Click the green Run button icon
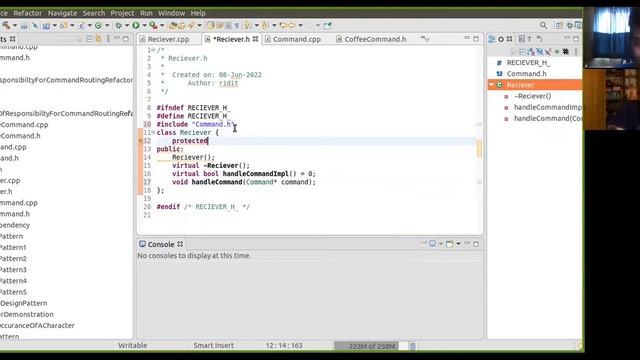Screen dimensions: 640x360 coord(136,25)
